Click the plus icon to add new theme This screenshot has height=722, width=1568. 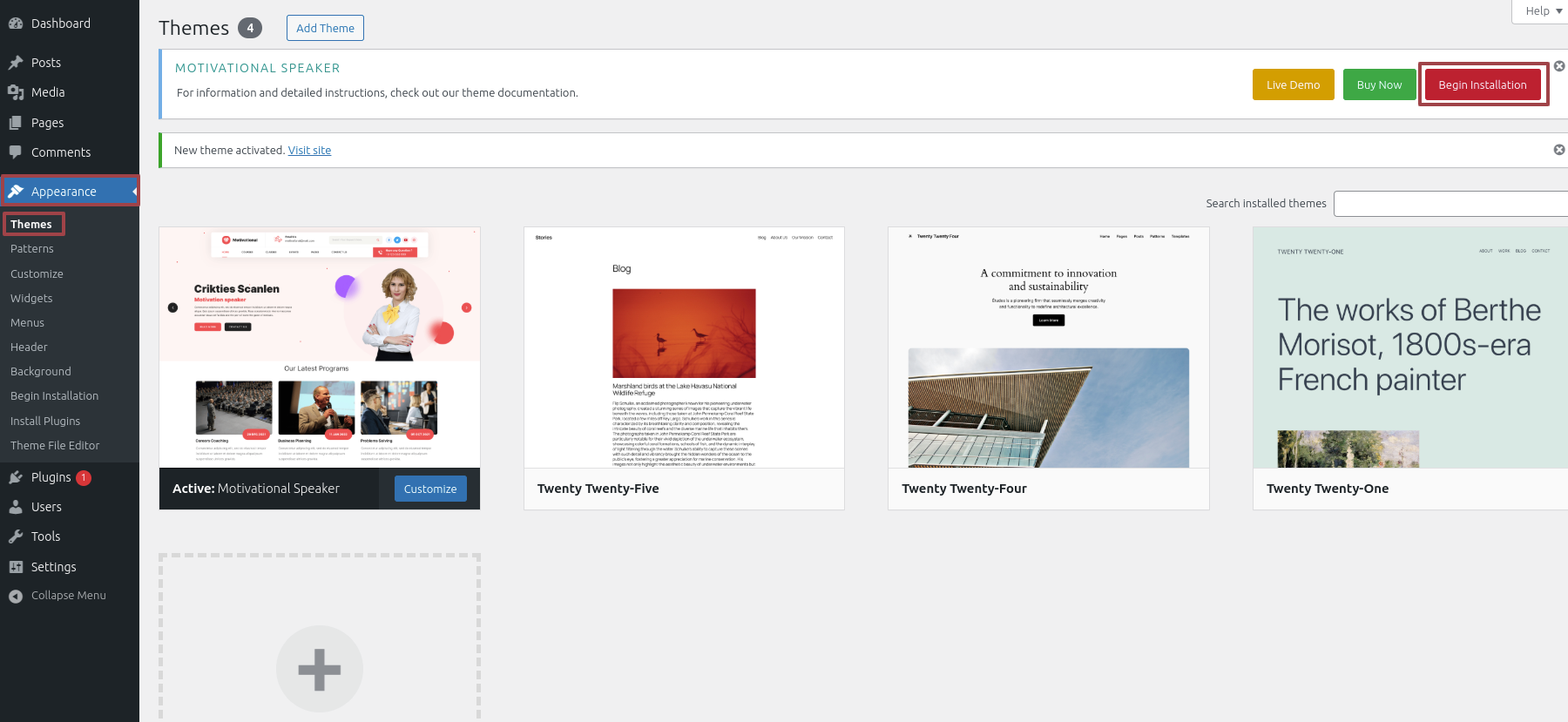coord(320,669)
